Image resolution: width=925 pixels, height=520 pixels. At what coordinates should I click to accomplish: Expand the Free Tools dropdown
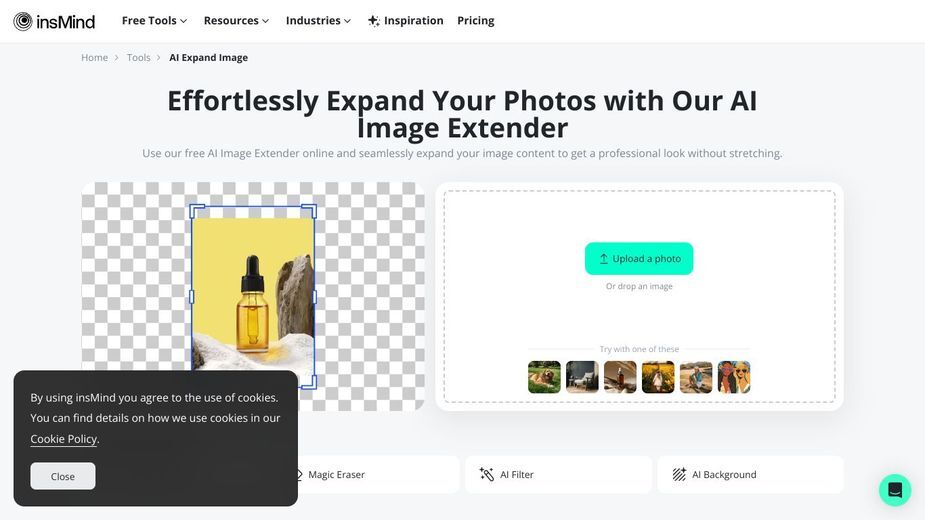coord(154,21)
